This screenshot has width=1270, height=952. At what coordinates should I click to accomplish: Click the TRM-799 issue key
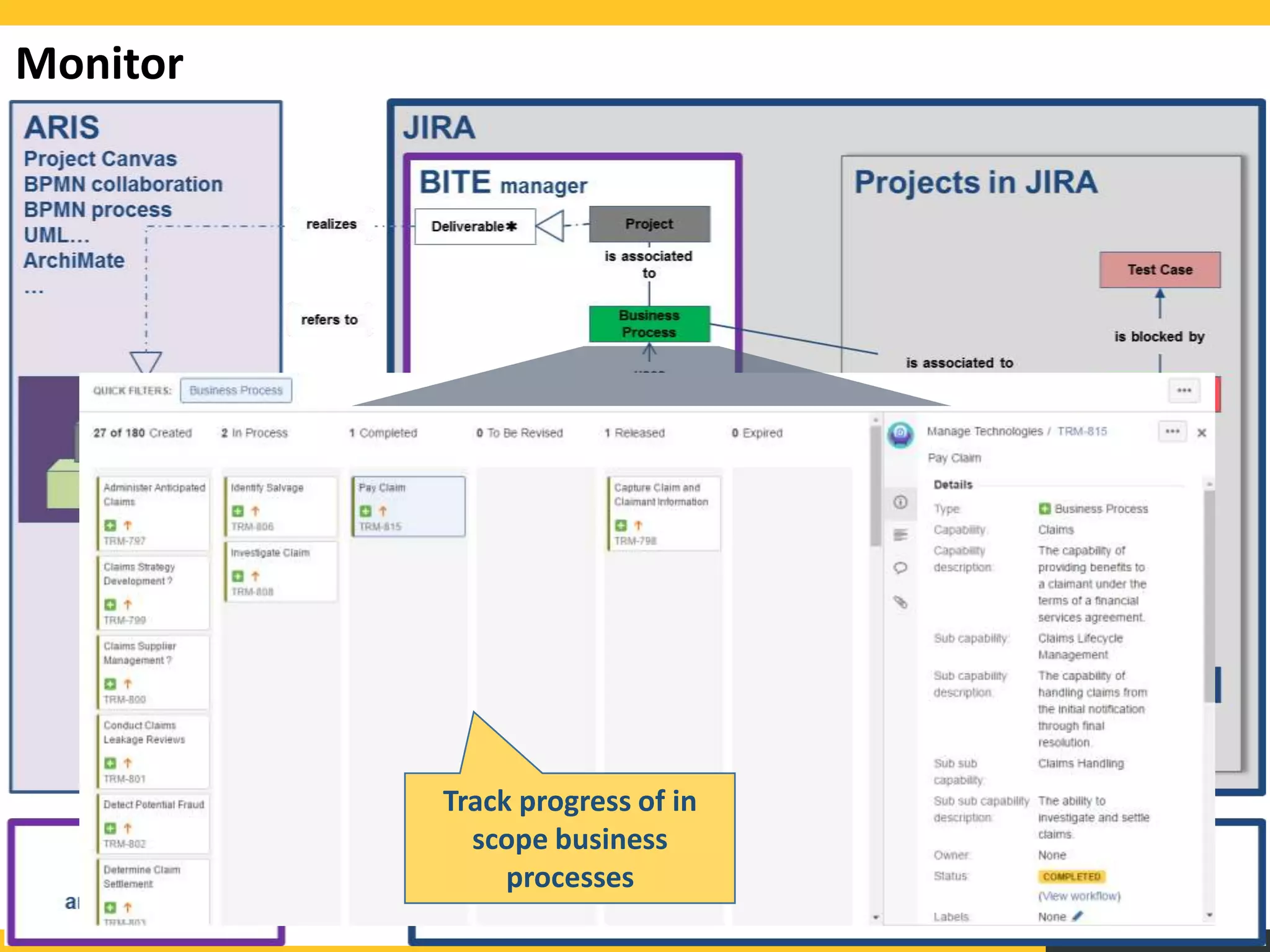[125, 620]
